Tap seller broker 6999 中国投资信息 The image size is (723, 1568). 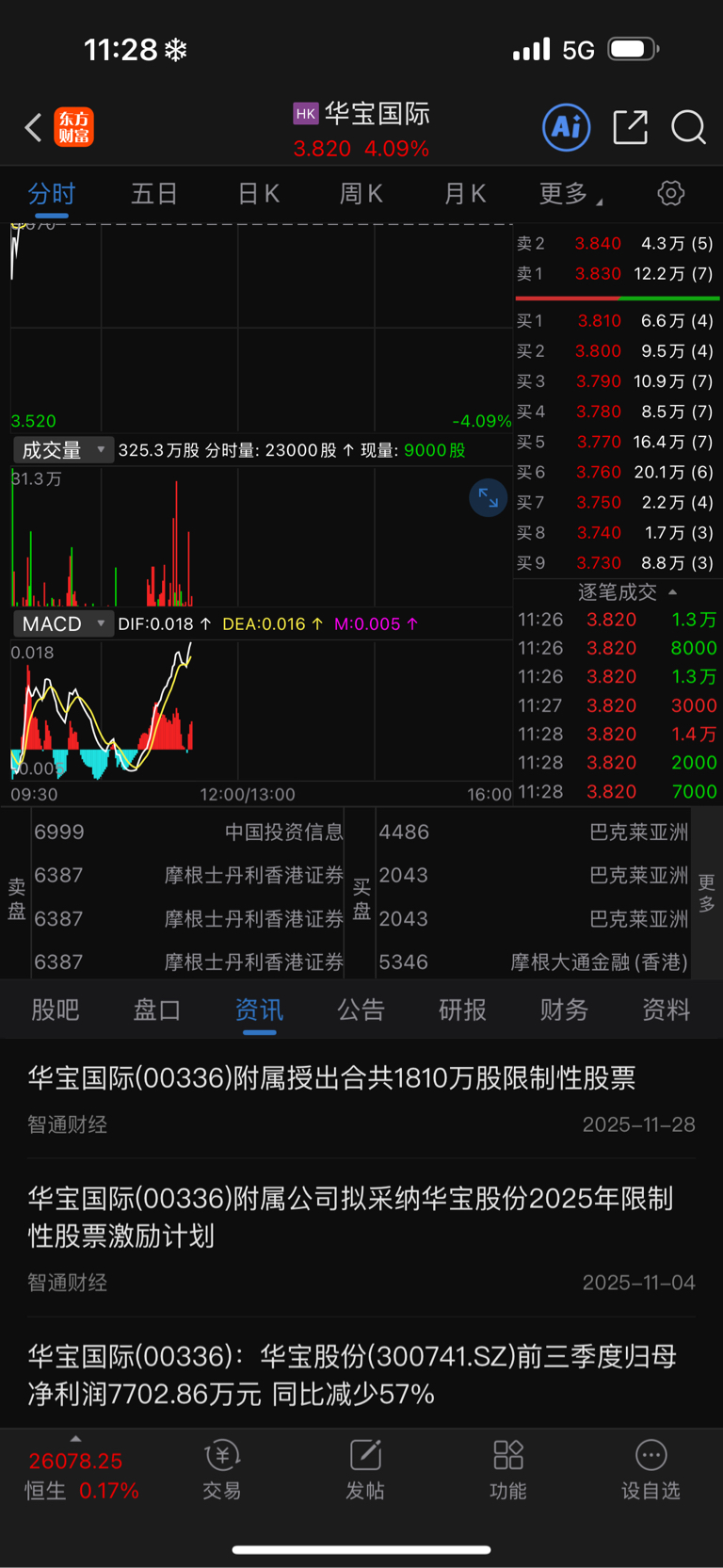[x=188, y=832]
